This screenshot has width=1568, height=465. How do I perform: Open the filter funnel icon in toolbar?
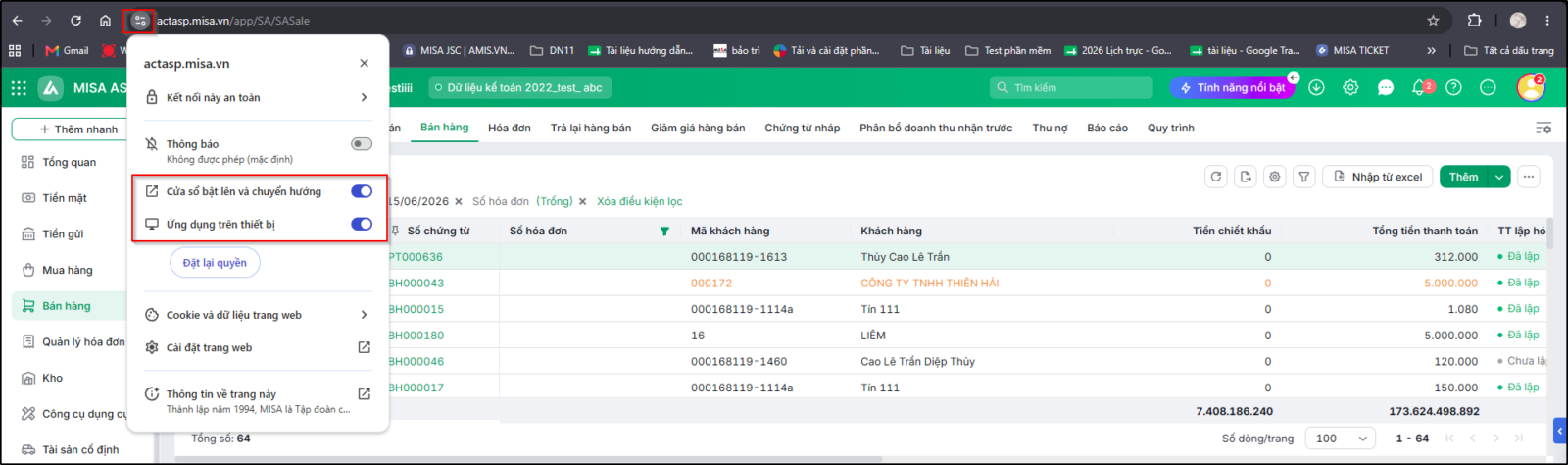click(1303, 177)
